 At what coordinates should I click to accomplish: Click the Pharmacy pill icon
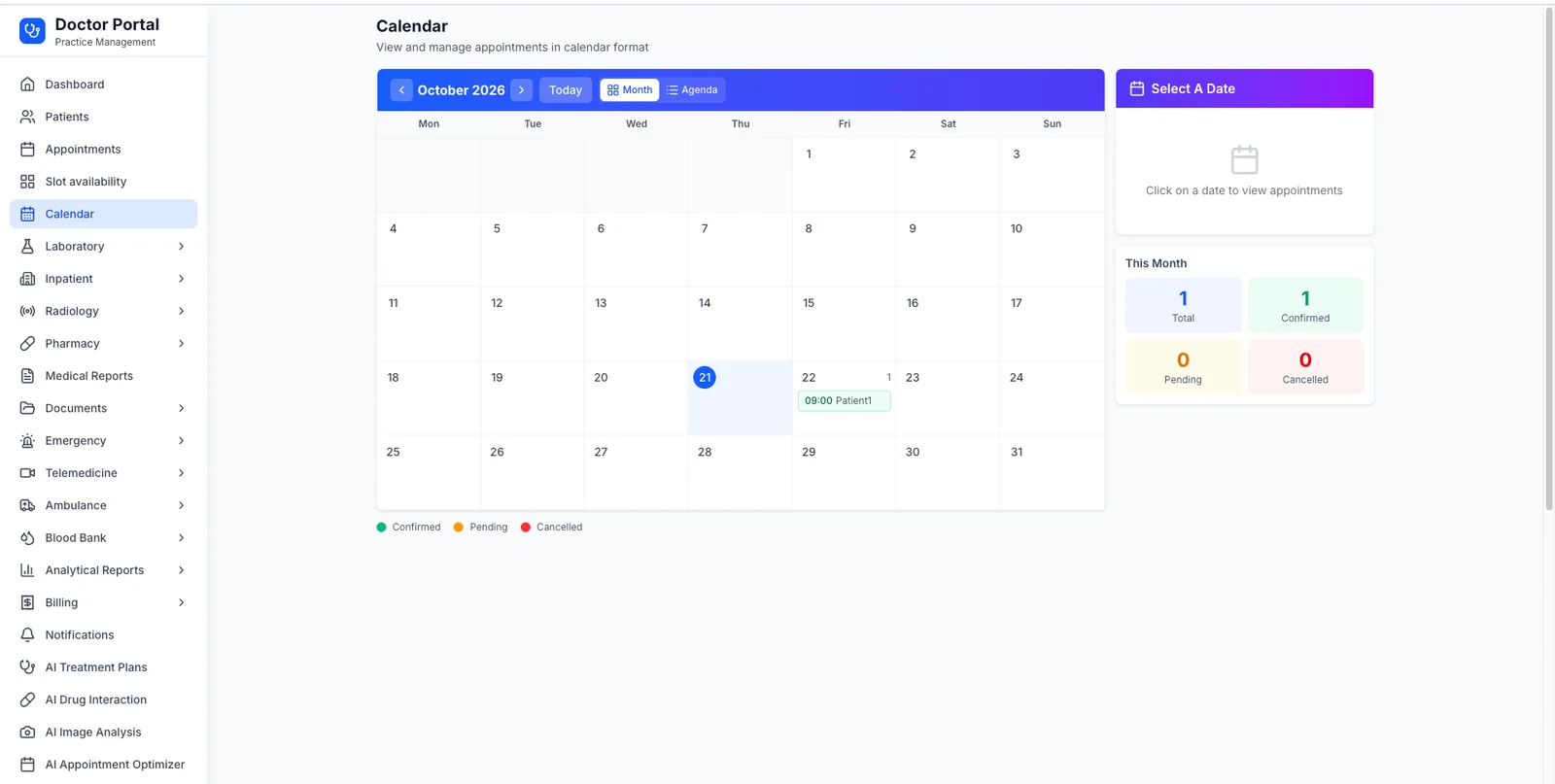click(x=27, y=344)
